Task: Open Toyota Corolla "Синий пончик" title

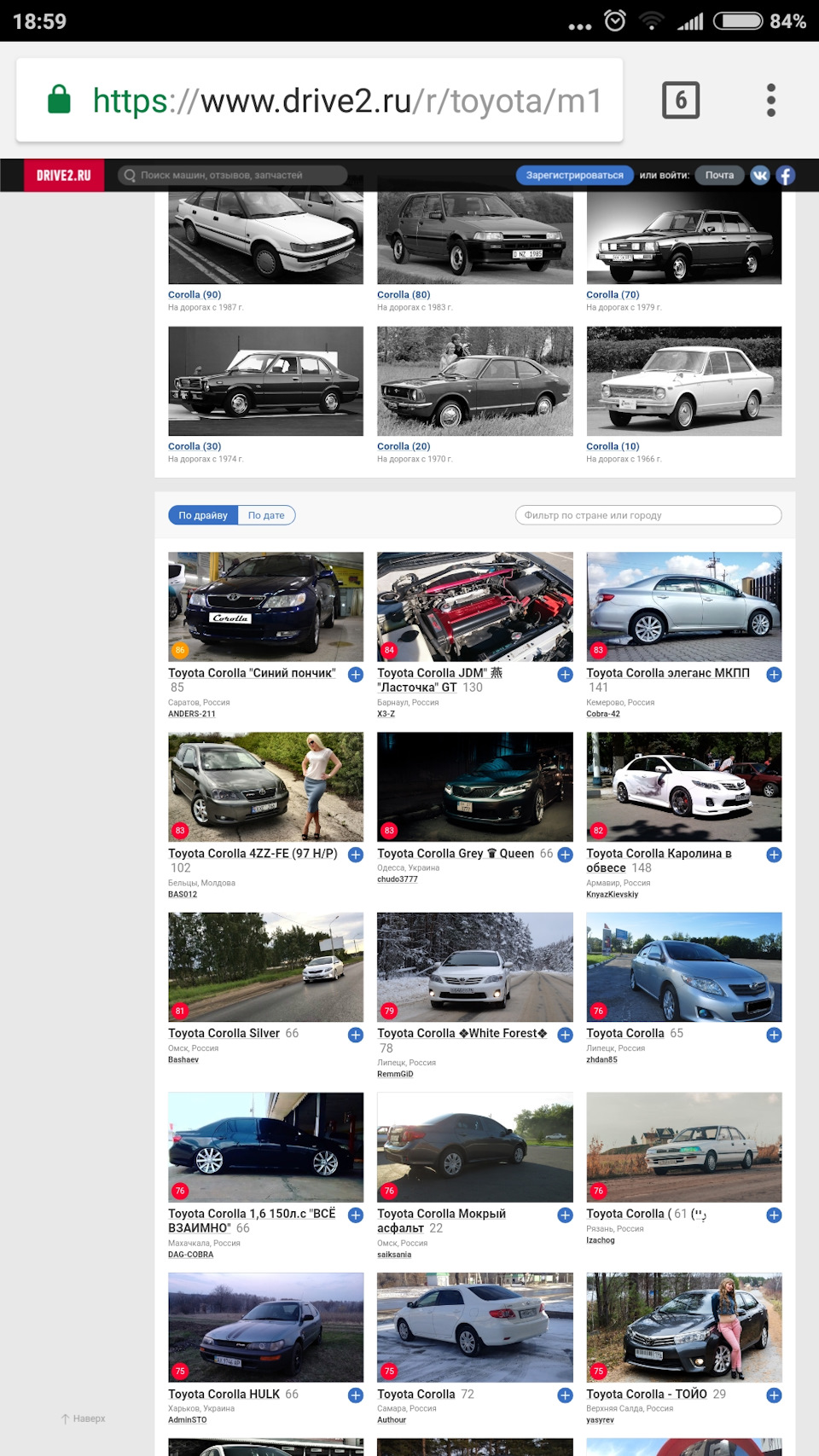Action: [252, 673]
